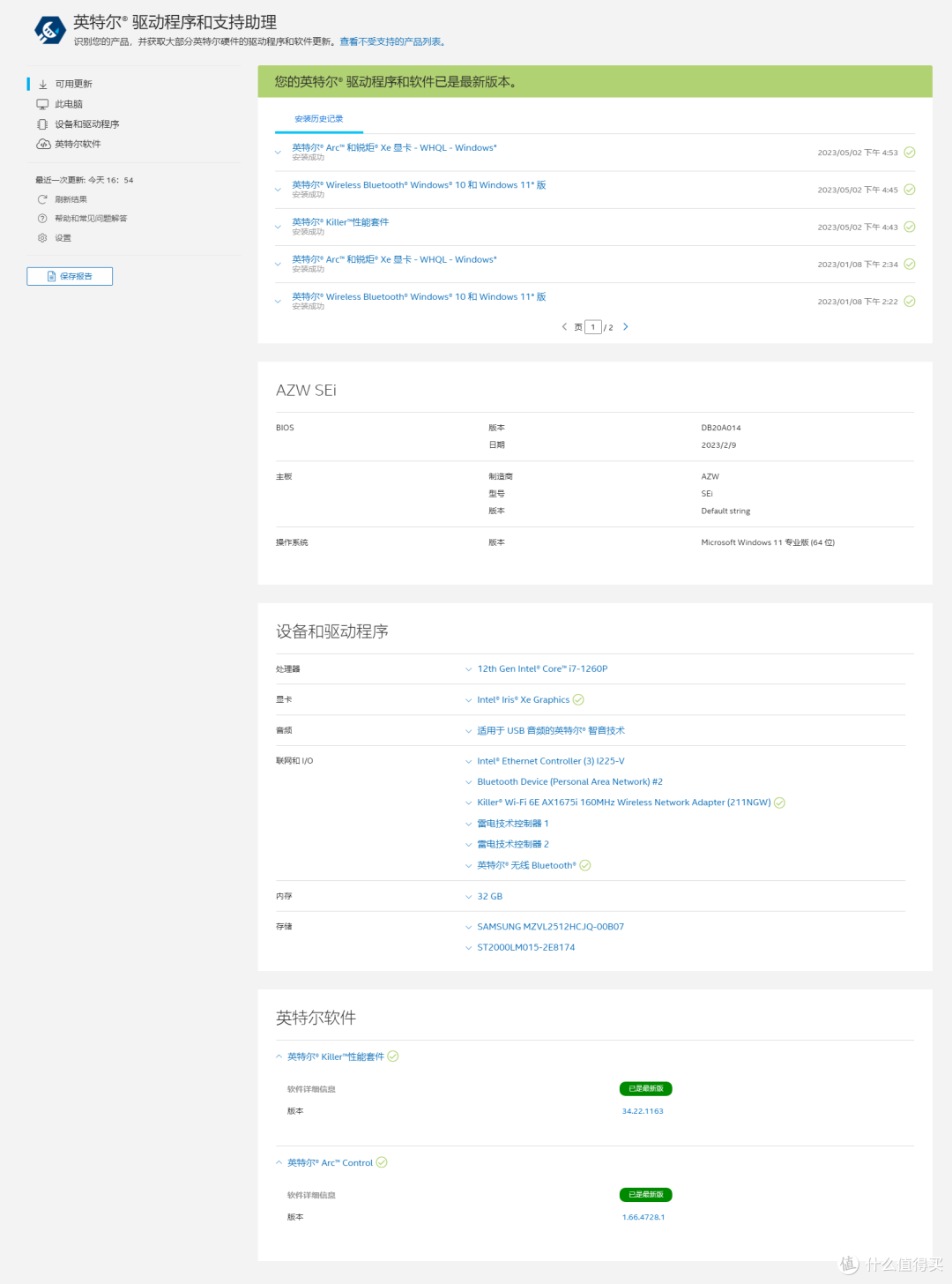
Task: Select 设备和驱动程序 in sidebar
Action: click(x=86, y=124)
